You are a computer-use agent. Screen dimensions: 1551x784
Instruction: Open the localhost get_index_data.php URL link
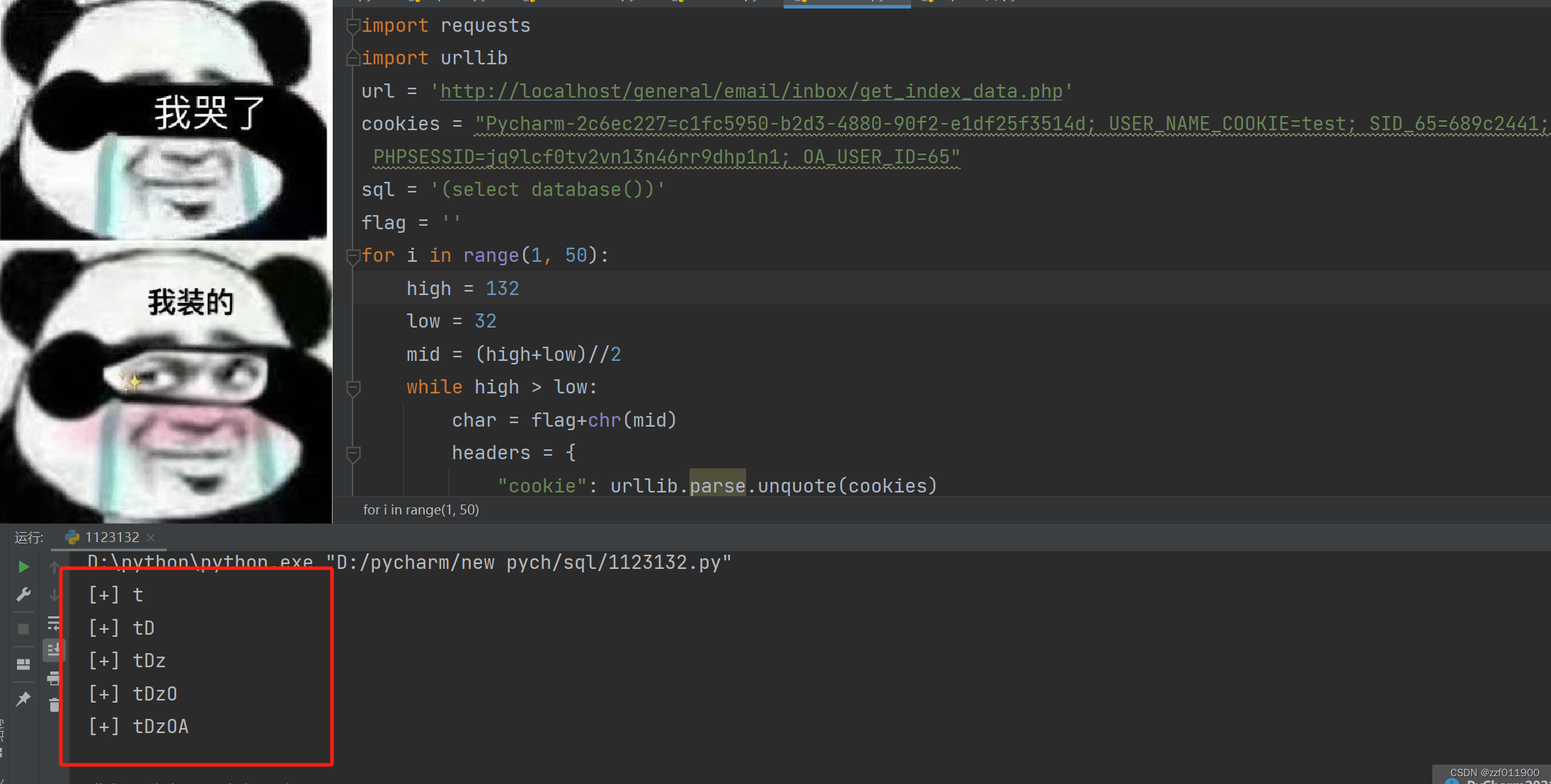coord(750,91)
